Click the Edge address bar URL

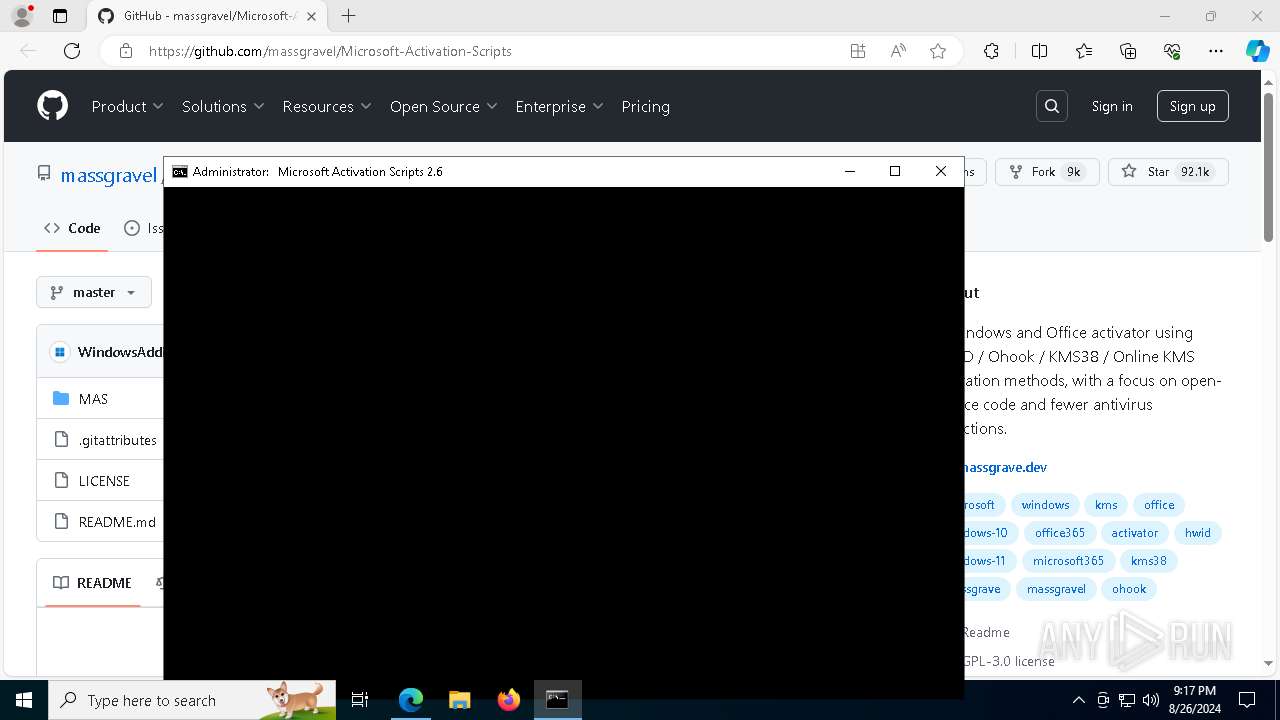tap(330, 51)
